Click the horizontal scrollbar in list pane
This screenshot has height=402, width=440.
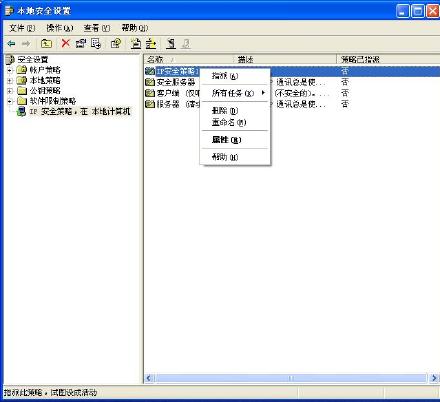pyautogui.click(x=291, y=378)
